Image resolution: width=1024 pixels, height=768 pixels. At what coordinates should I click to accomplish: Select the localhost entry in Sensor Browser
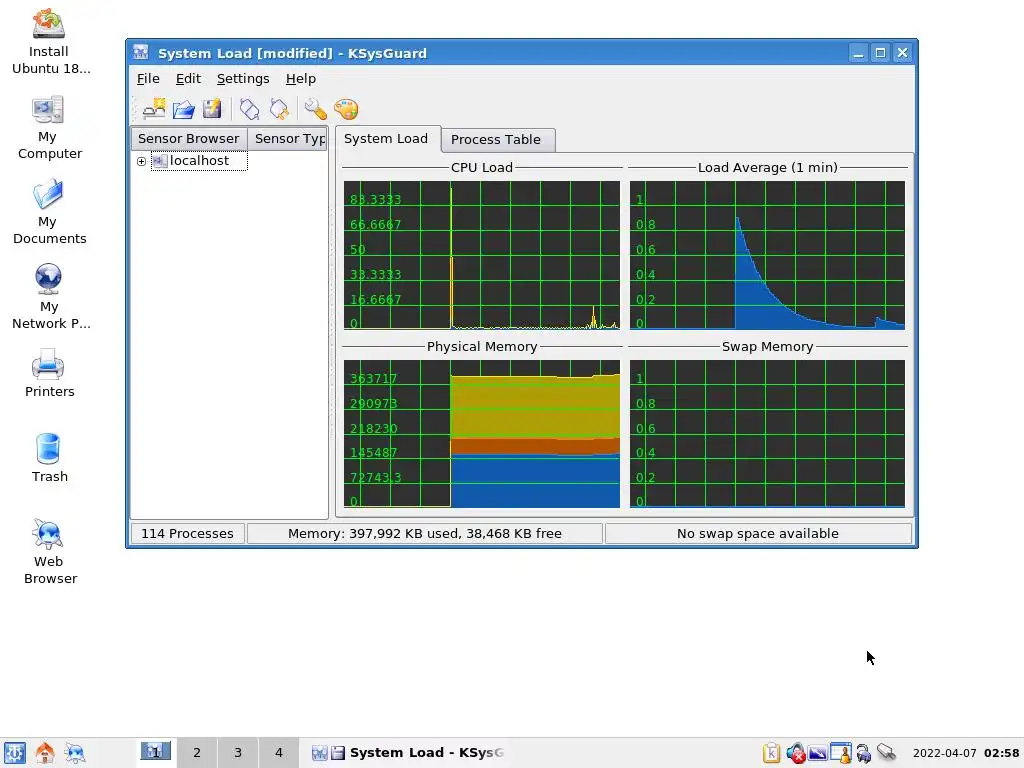click(x=199, y=161)
